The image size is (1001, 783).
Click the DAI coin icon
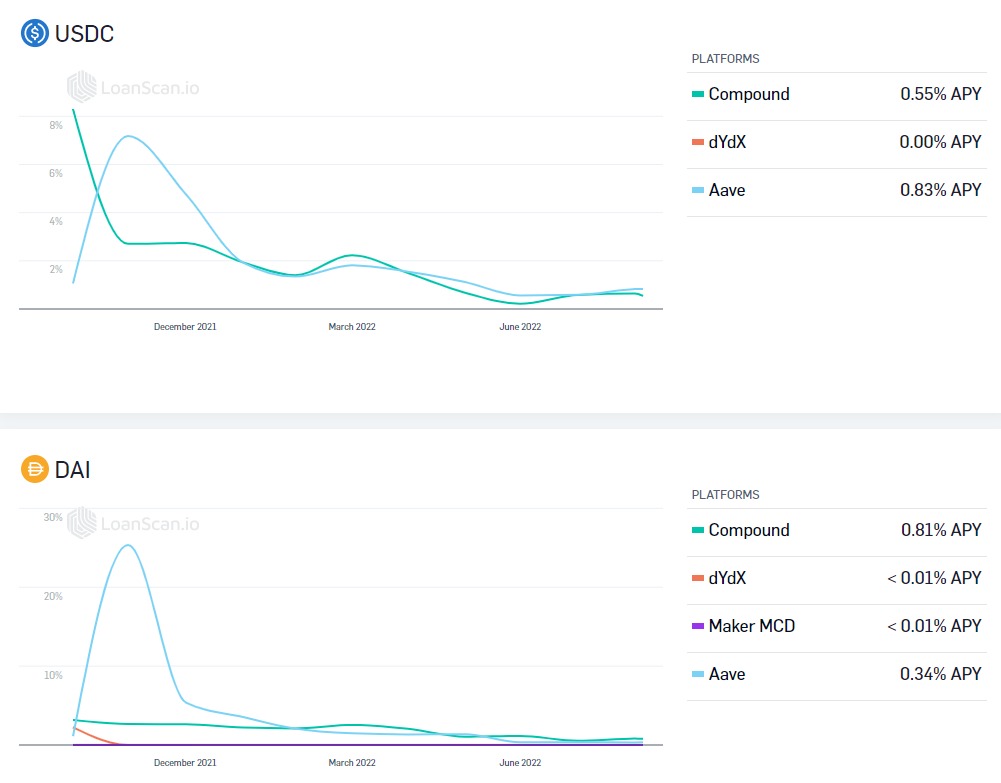click(x=35, y=469)
